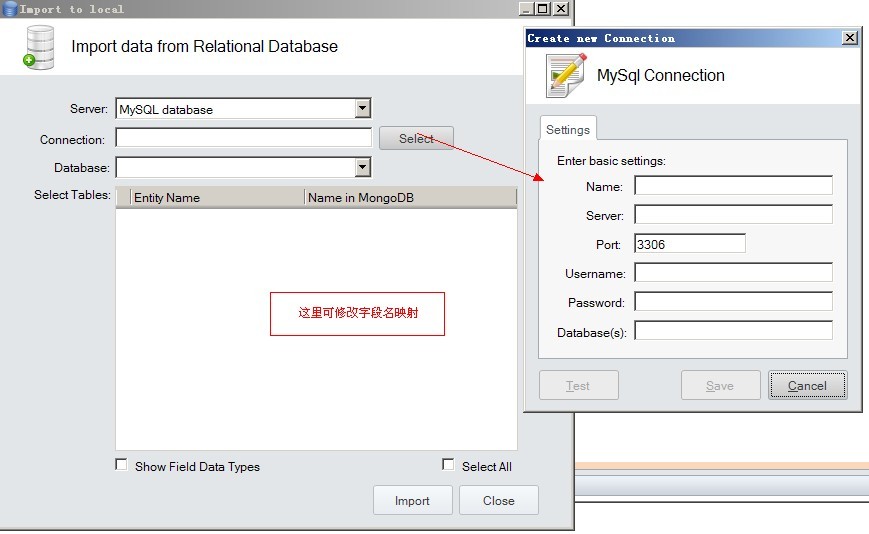This screenshot has height=534, width=869.
Task: Click the Name in MongoDB column header
Action: point(410,198)
